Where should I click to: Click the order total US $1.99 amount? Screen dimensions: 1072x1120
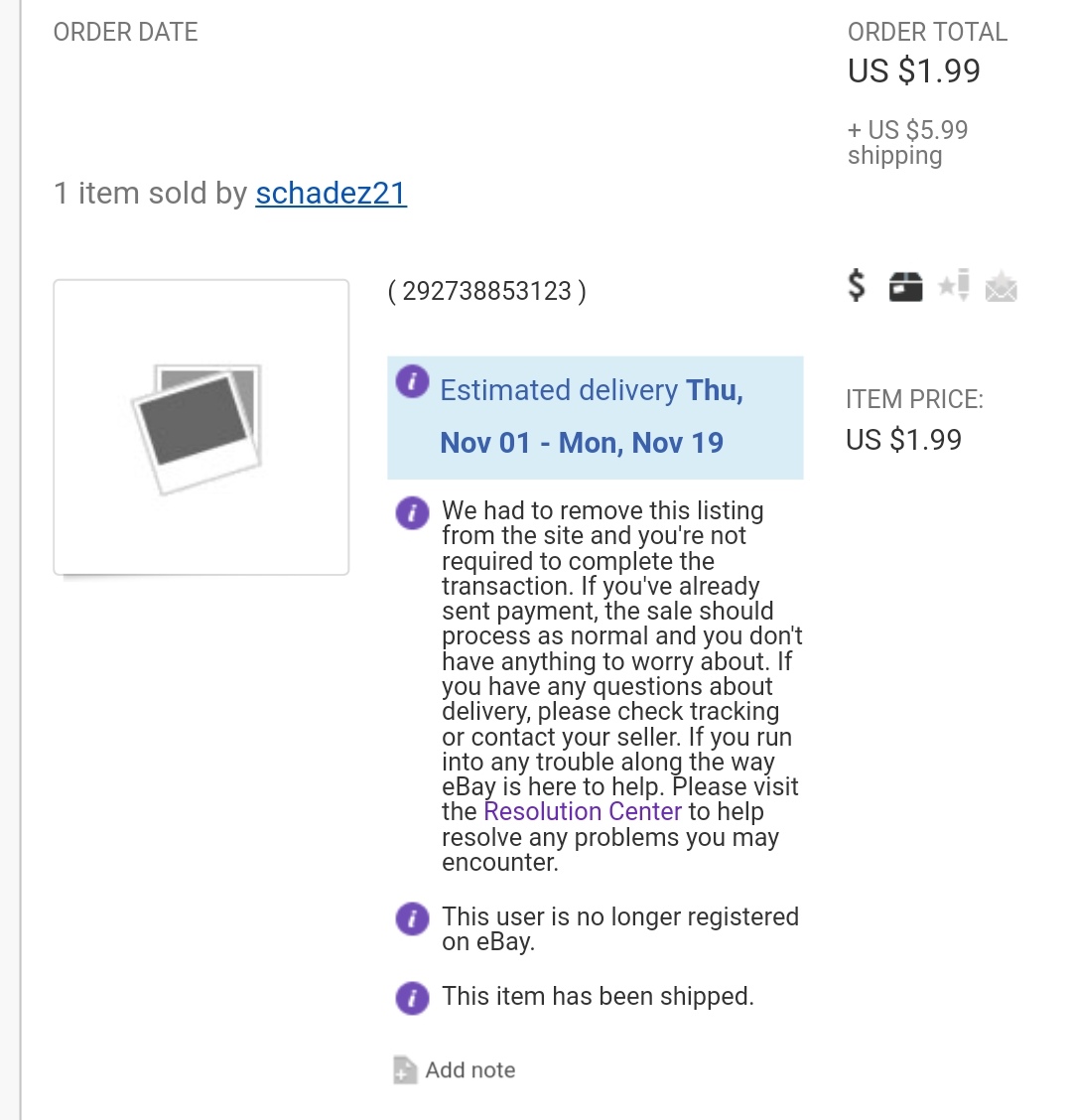tap(913, 71)
